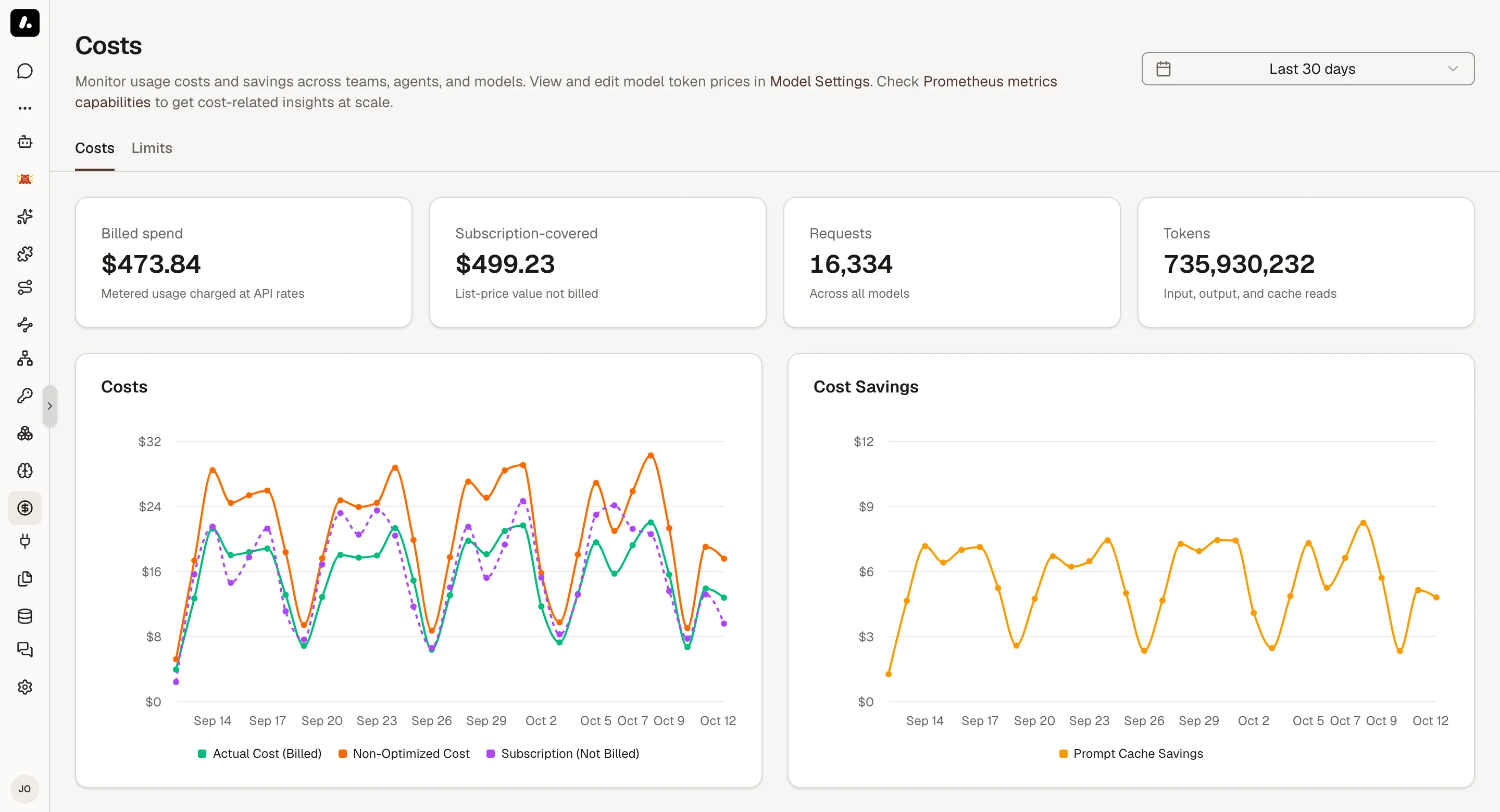Viewport: 1500px width, 812px height.
Task: Open the Prometheus metrics capabilities link
Action: click(566, 92)
